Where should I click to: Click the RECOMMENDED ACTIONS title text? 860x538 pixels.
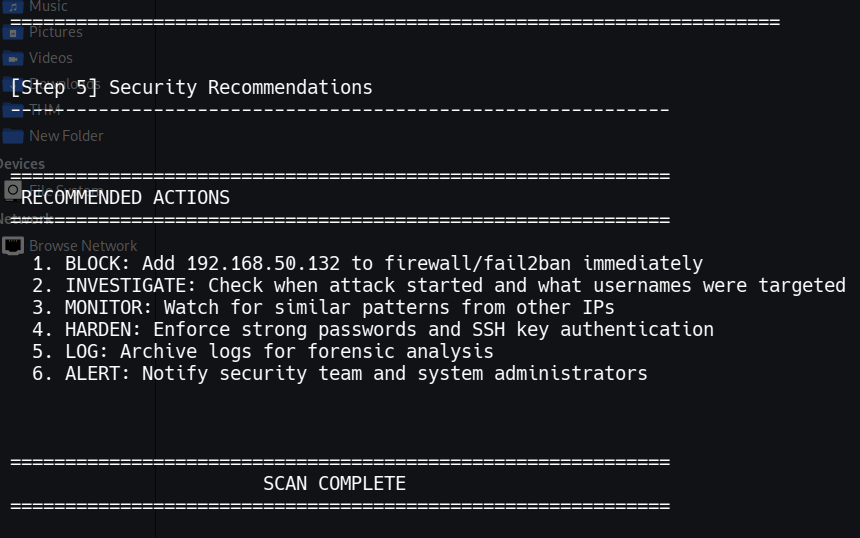click(x=125, y=198)
